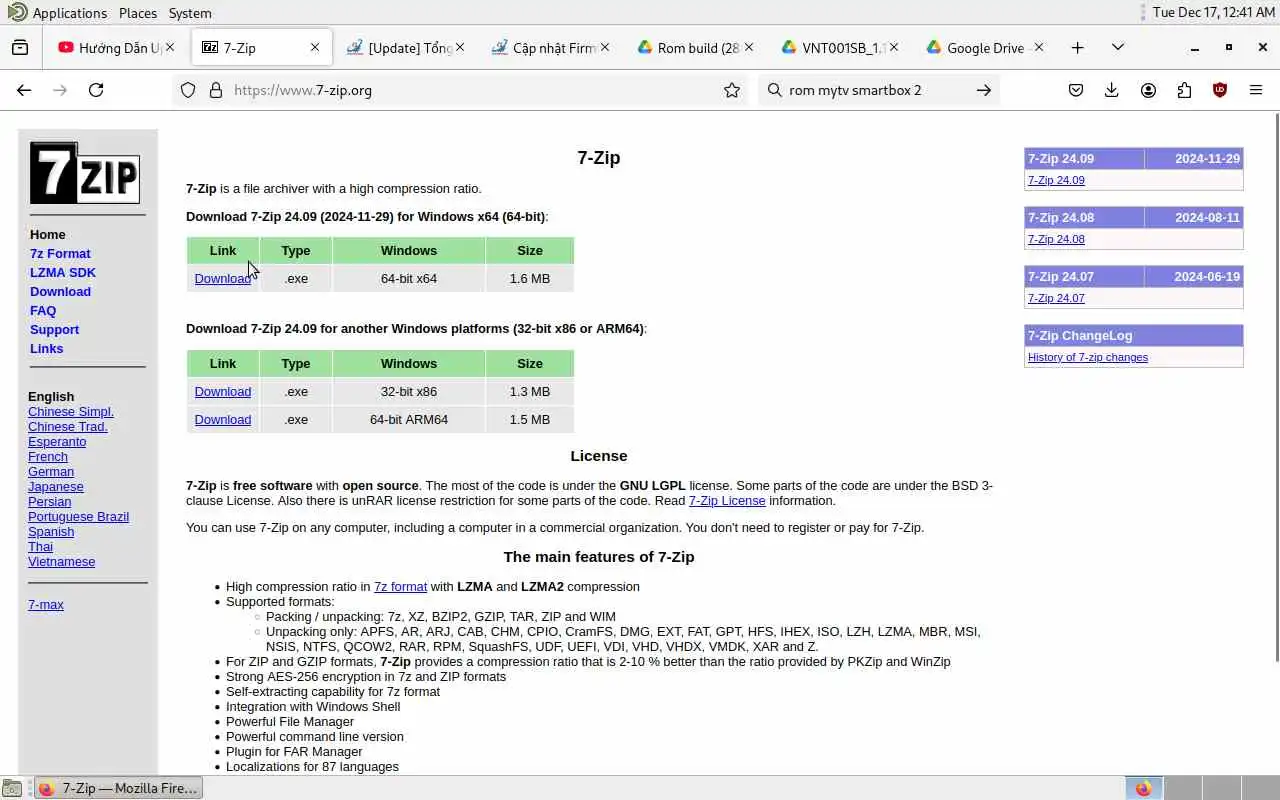Open tracking protection shield in address bar
This screenshot has width=1280, height=800.
[x=188, y=90]
